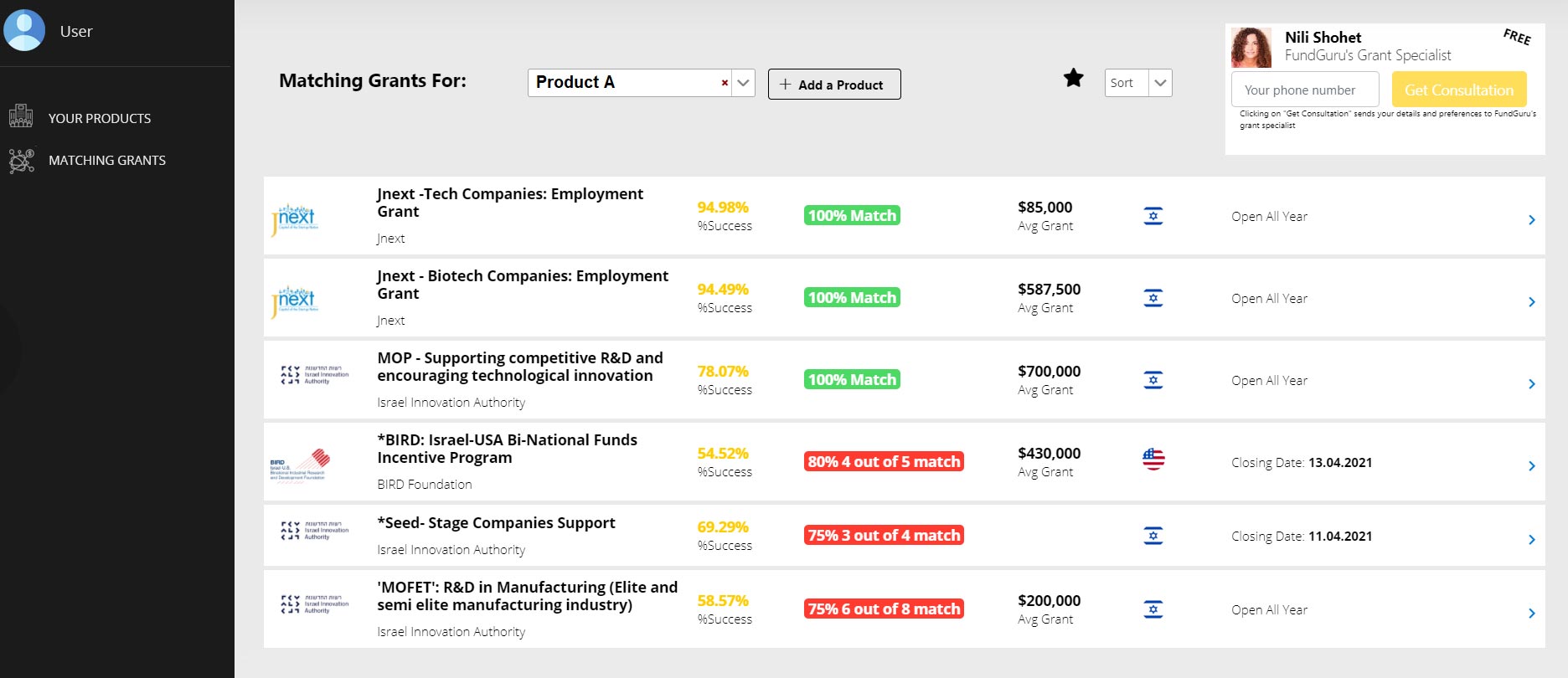Click the phone number input field
Screen dimensions: 1568x678
coord(1304,90)
